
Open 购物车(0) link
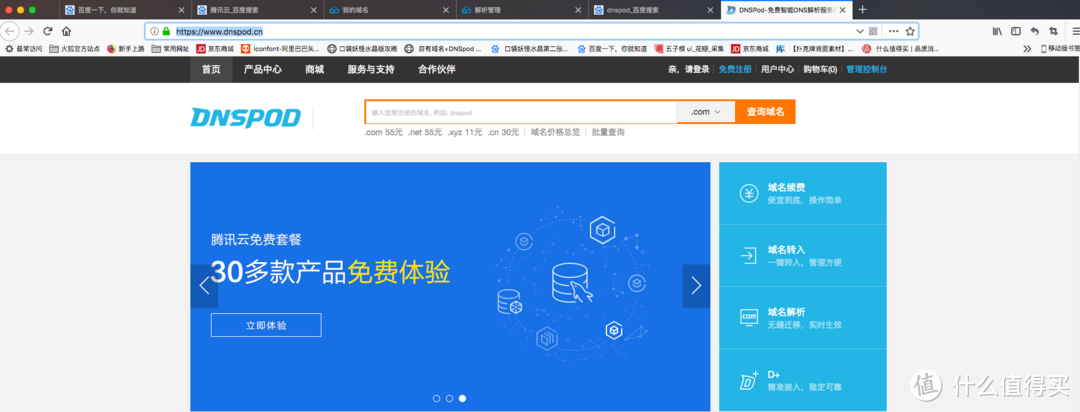820,70
